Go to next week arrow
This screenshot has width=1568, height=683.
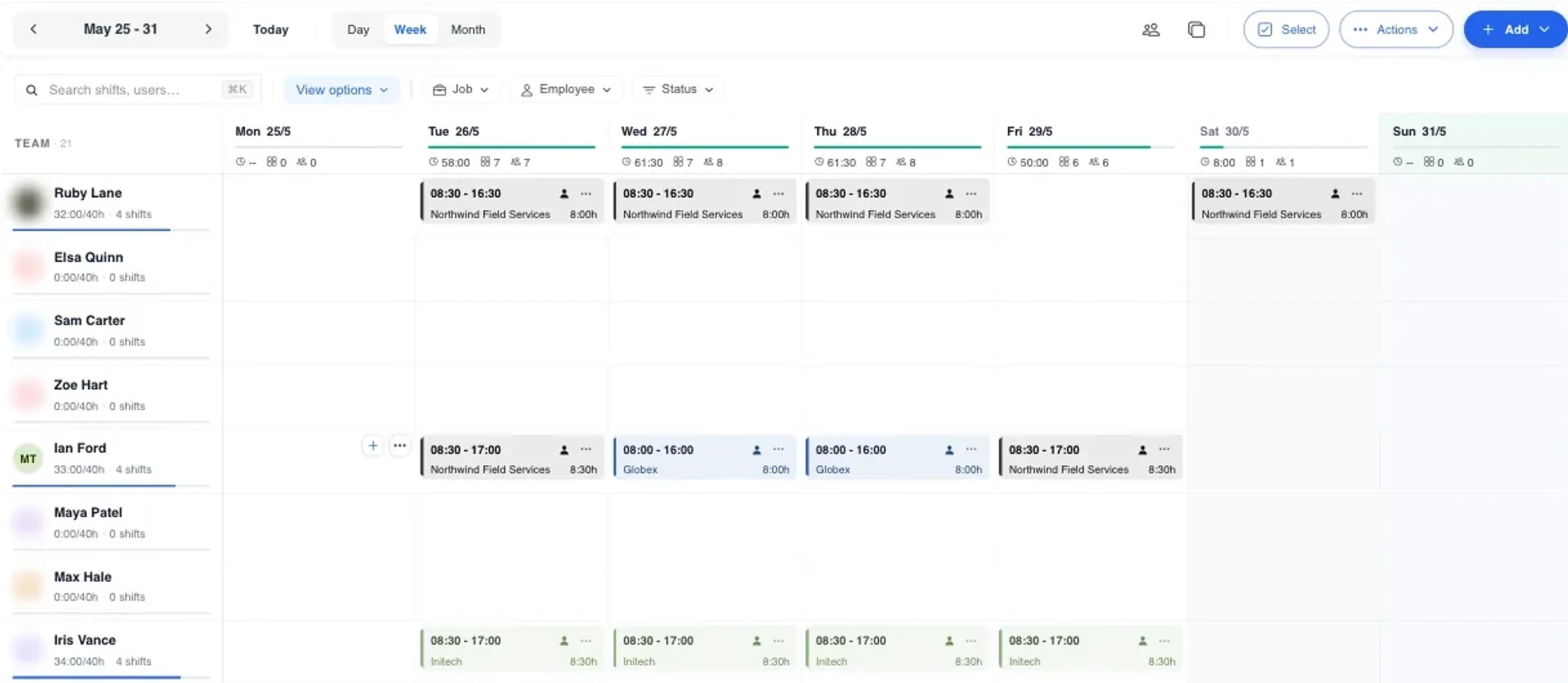[x=208, y=29]
